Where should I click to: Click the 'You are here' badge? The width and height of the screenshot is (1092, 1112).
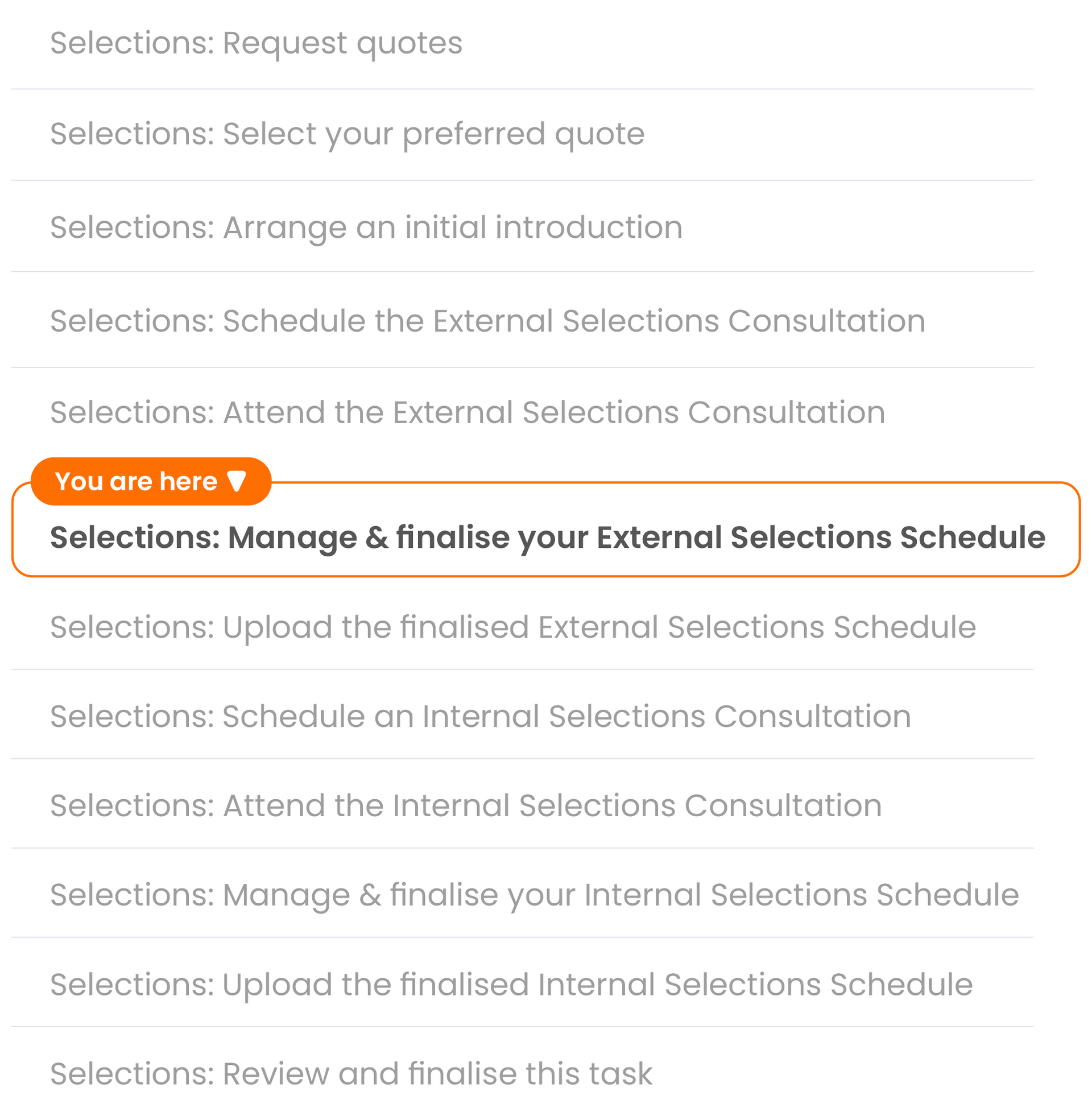tap(150, 481)
